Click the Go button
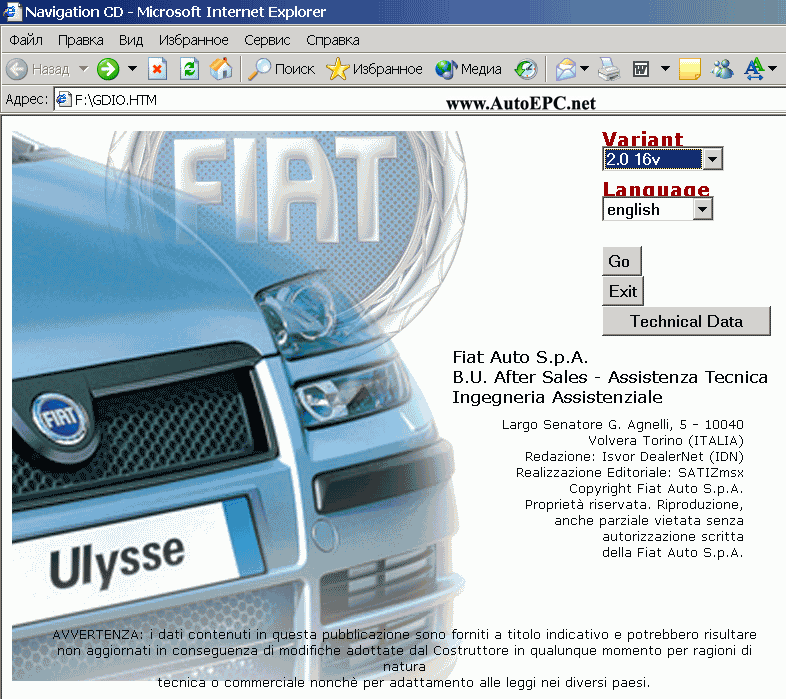Screen dimensions: 786x699 pos(622,261)
